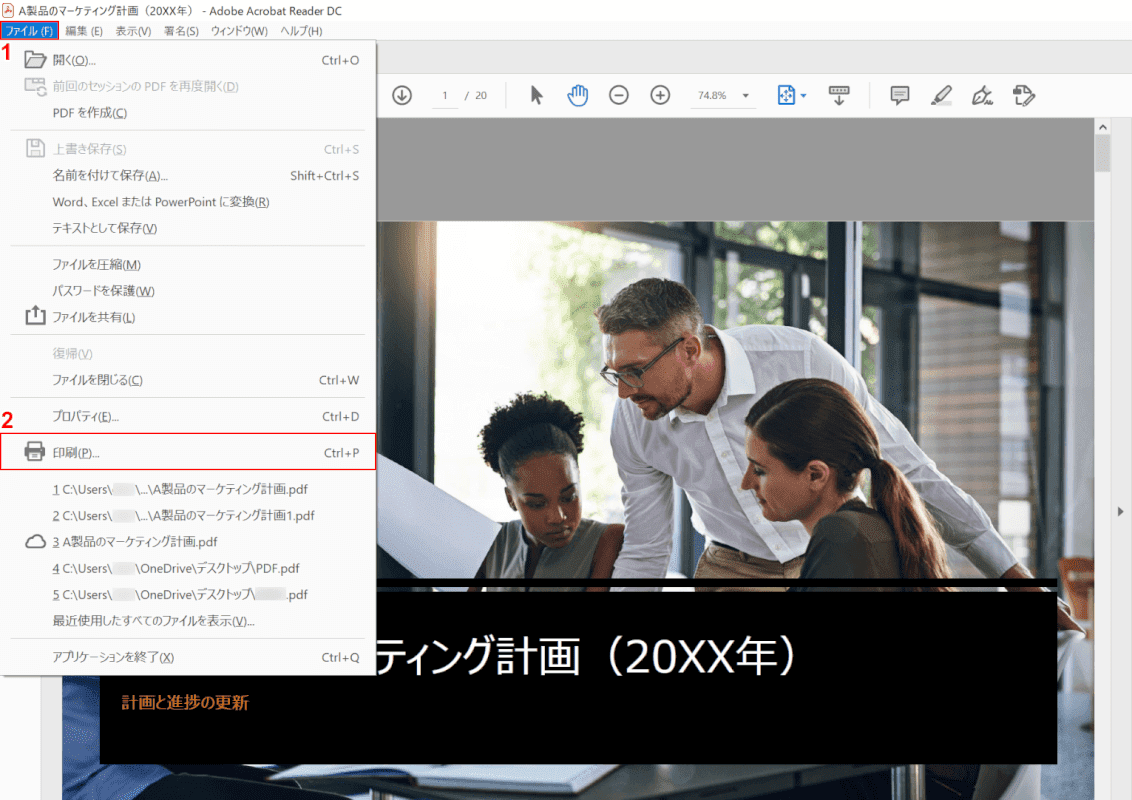This screenshot has width=1132, height=800.
Task: Click the Acrobat PDF icon in title bar
Action: point(8,10)
